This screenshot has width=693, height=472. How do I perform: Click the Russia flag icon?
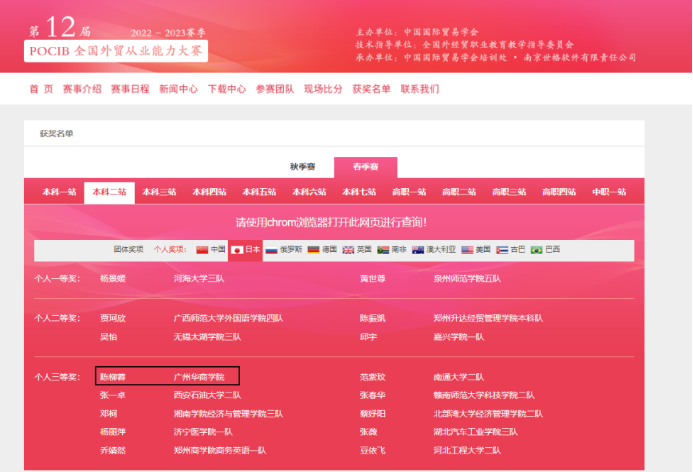[x=271, y=249]
